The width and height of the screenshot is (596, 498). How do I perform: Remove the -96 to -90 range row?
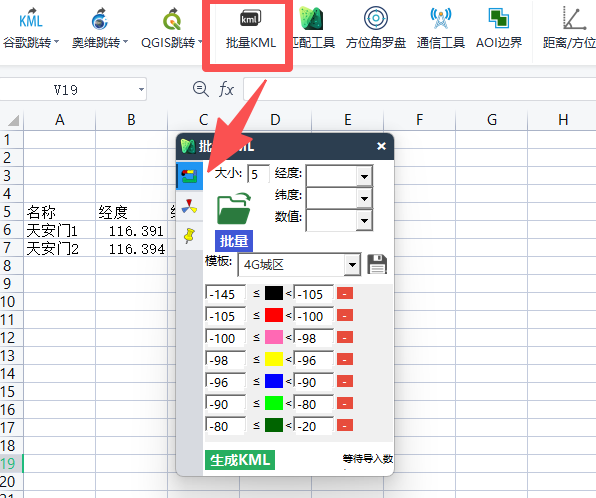coord(345,382)
